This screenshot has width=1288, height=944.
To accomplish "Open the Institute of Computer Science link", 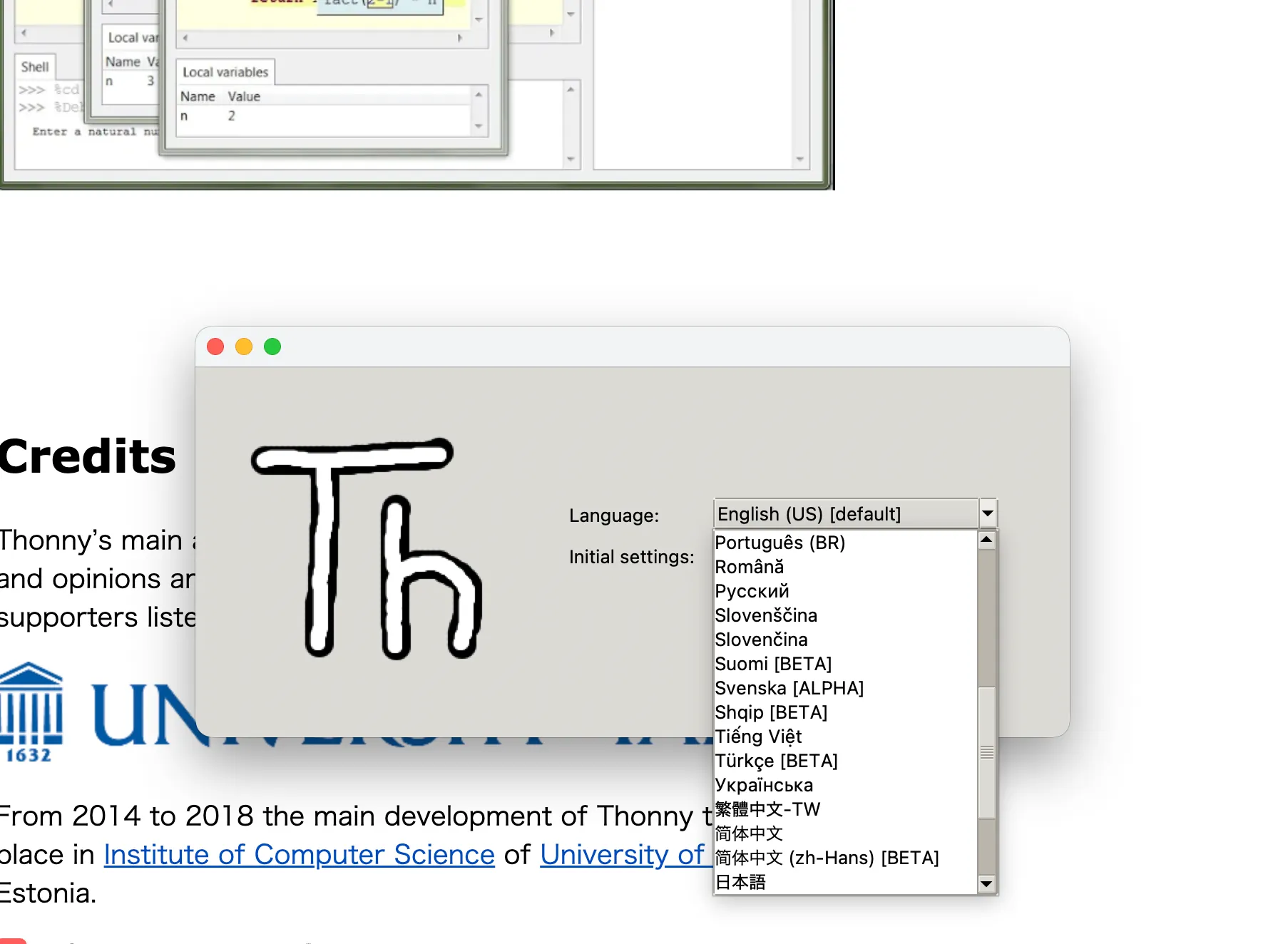I will point(299,855).
